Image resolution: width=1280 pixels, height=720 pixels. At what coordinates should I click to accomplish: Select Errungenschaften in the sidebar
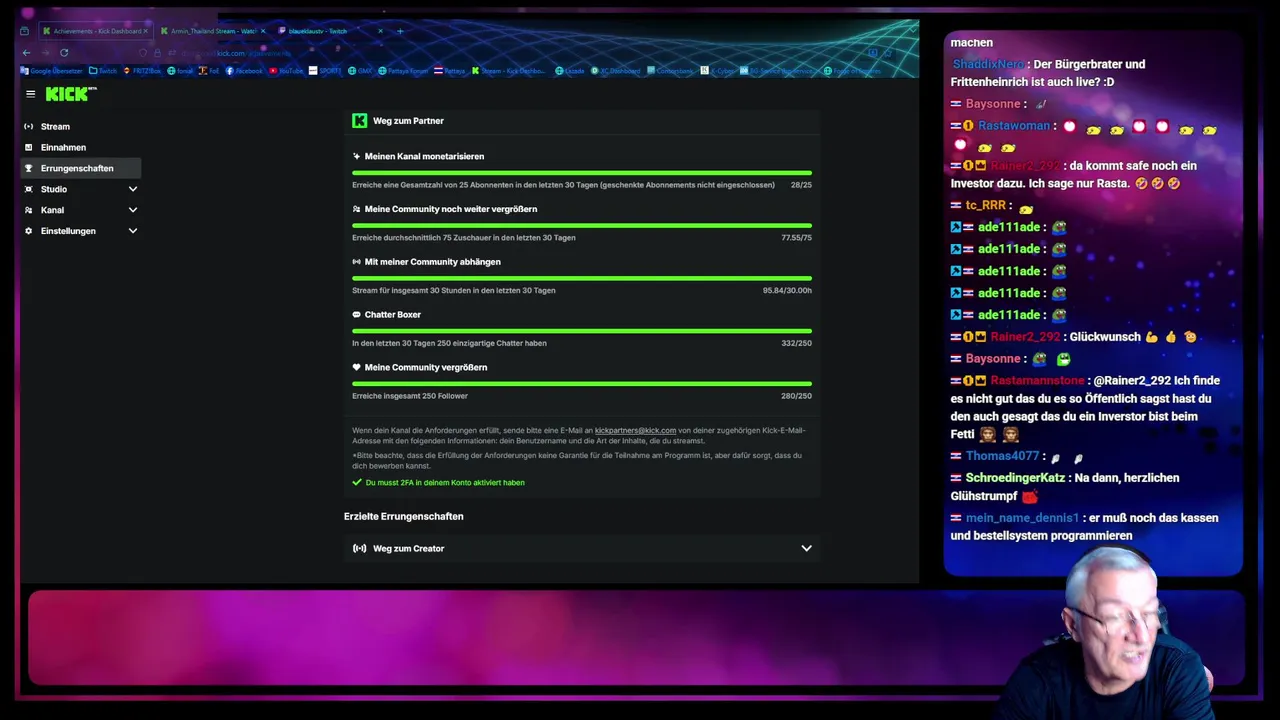click(80, 168)
